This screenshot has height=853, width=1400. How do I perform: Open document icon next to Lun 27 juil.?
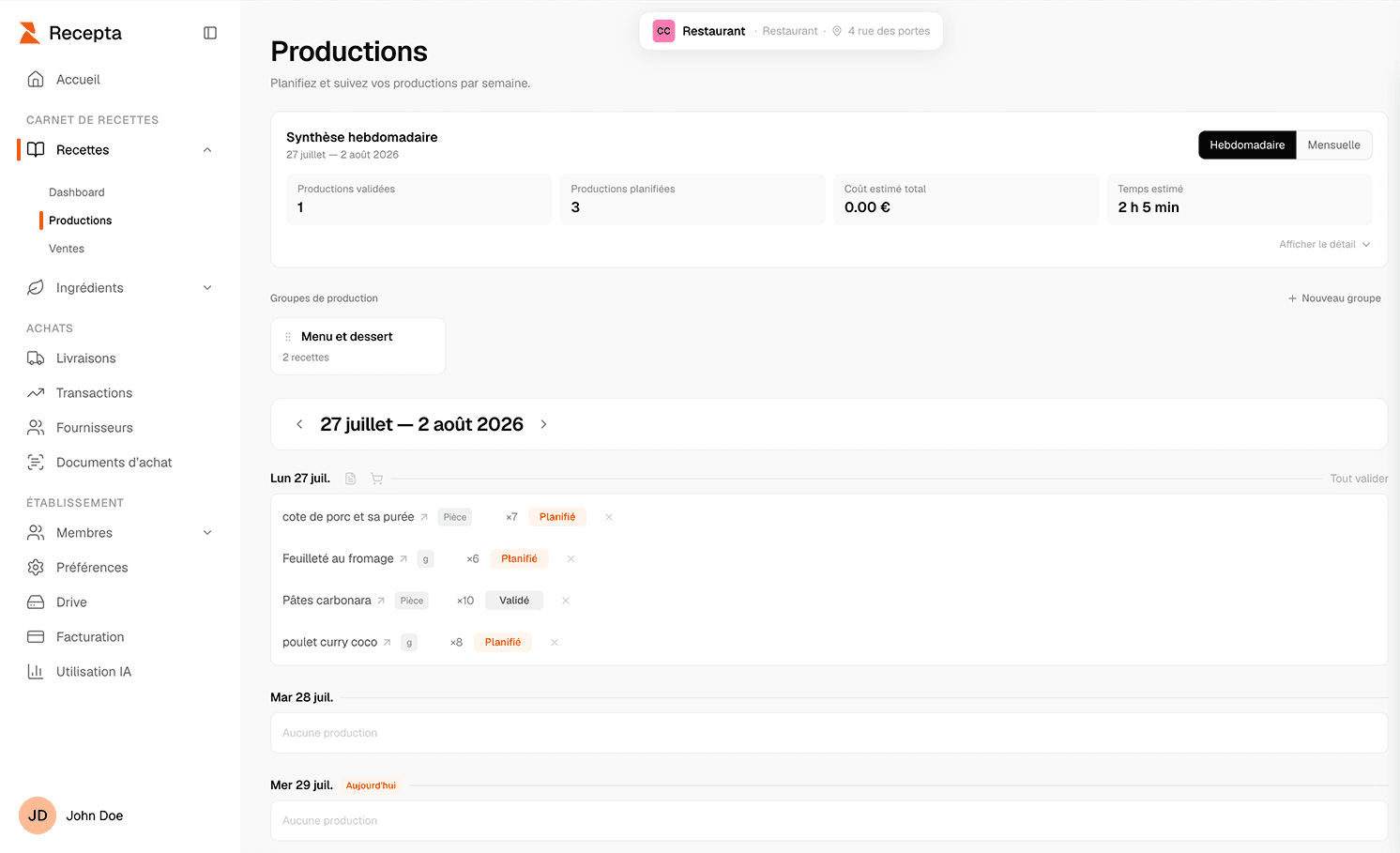click(350, 479)
